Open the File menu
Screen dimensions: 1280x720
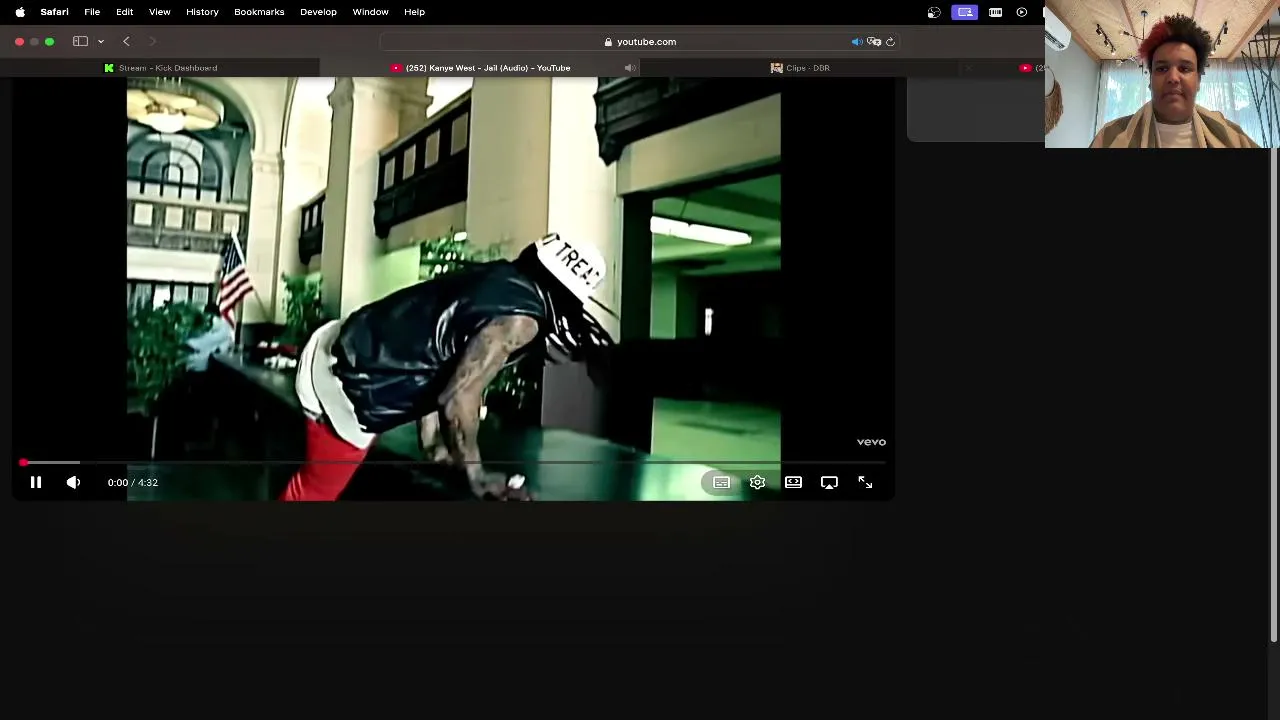[92, 12]
